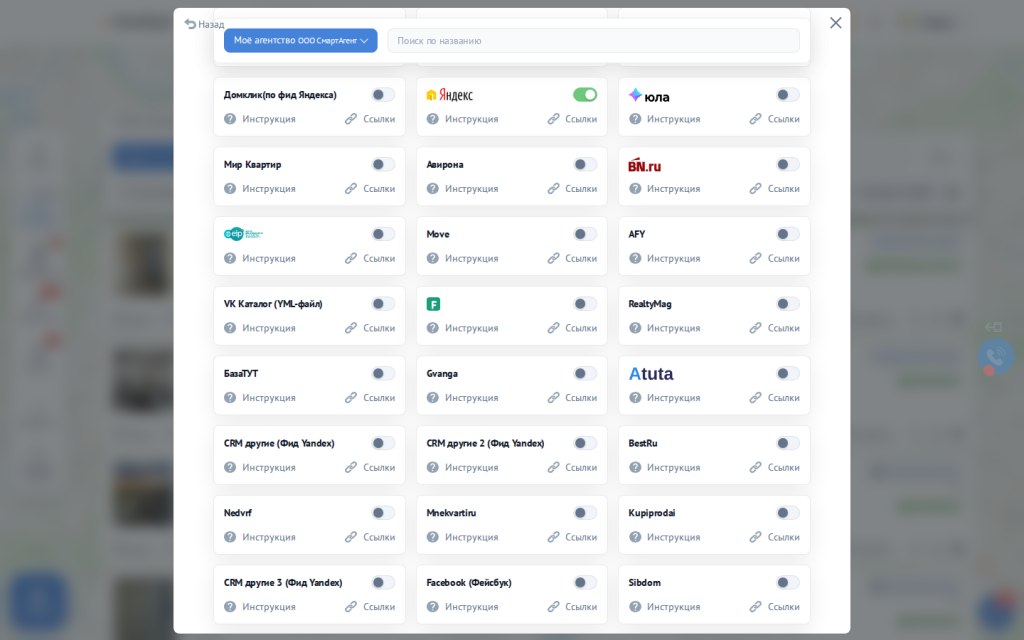Click the chain icon in AFY card

click(756, 259)
